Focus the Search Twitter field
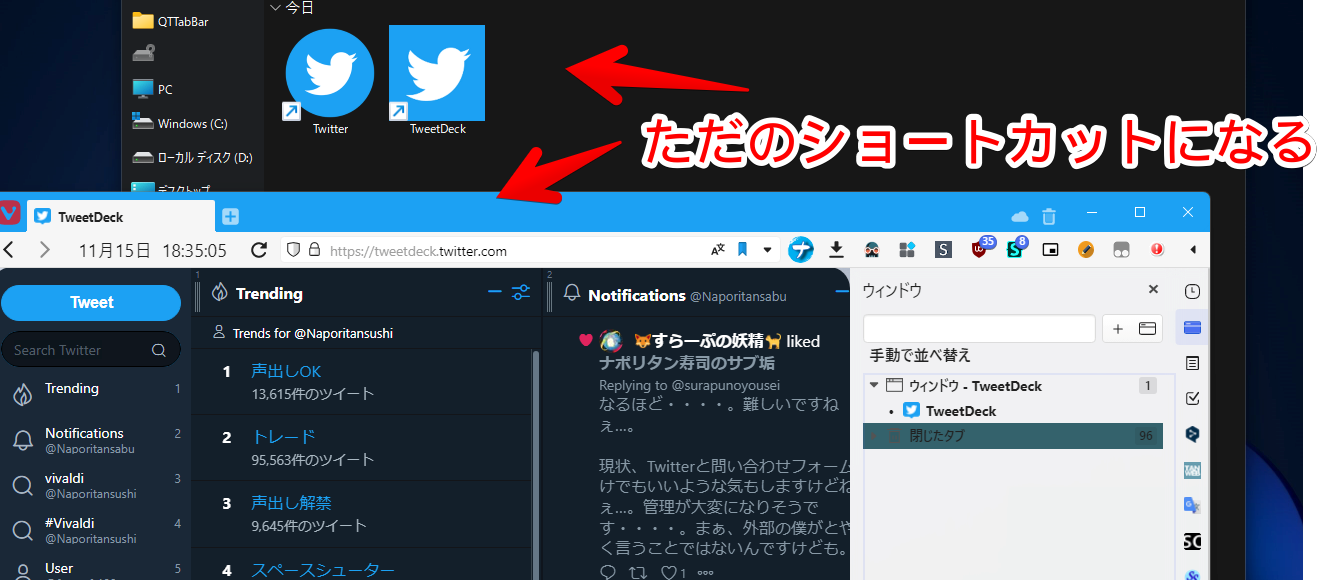Image resolution: width=1323 pixels, height=580 pixels. [x=91, y=350]
